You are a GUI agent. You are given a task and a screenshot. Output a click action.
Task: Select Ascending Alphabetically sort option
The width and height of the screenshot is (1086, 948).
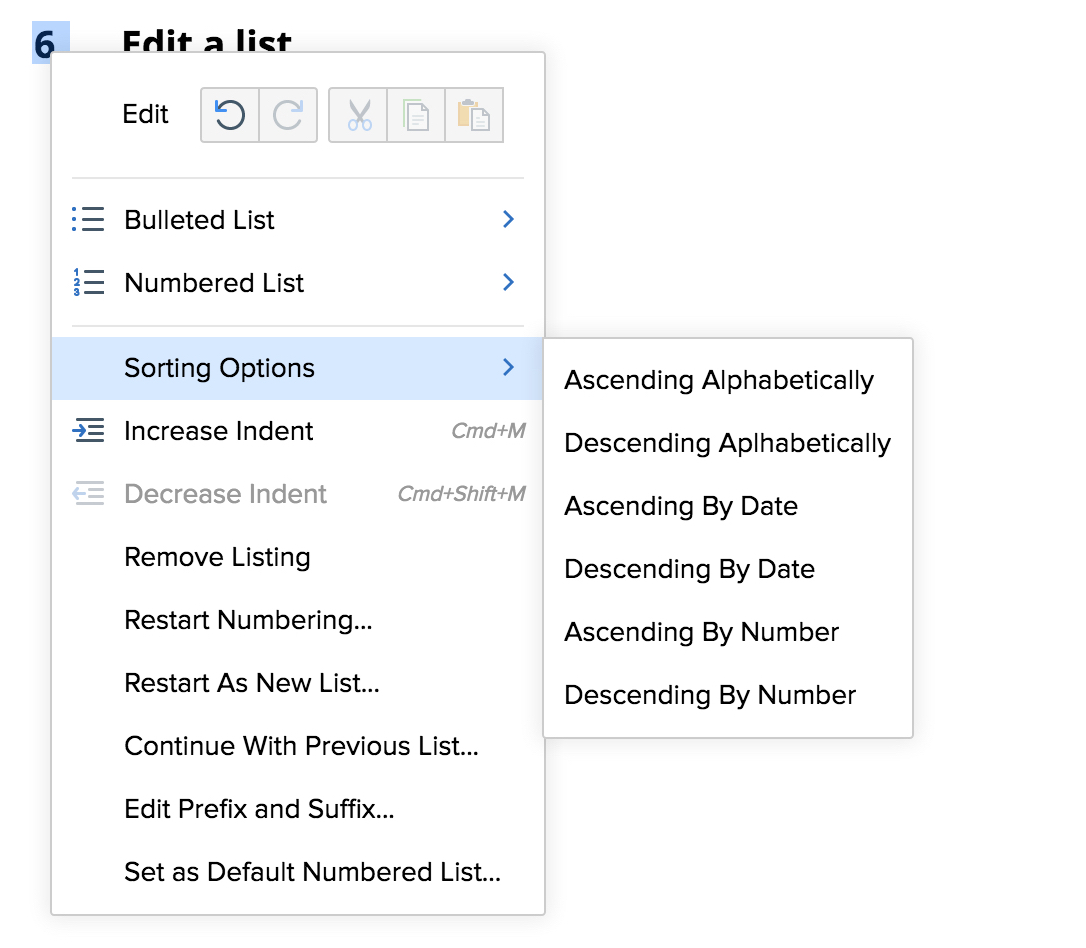[718, 380]
